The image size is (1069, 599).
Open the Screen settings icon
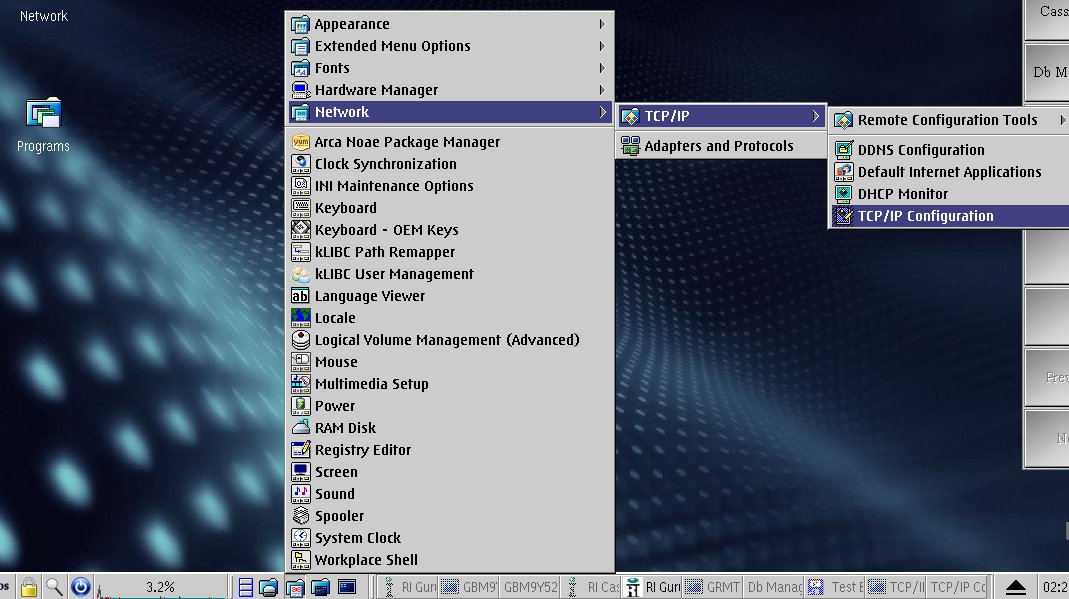301,472
